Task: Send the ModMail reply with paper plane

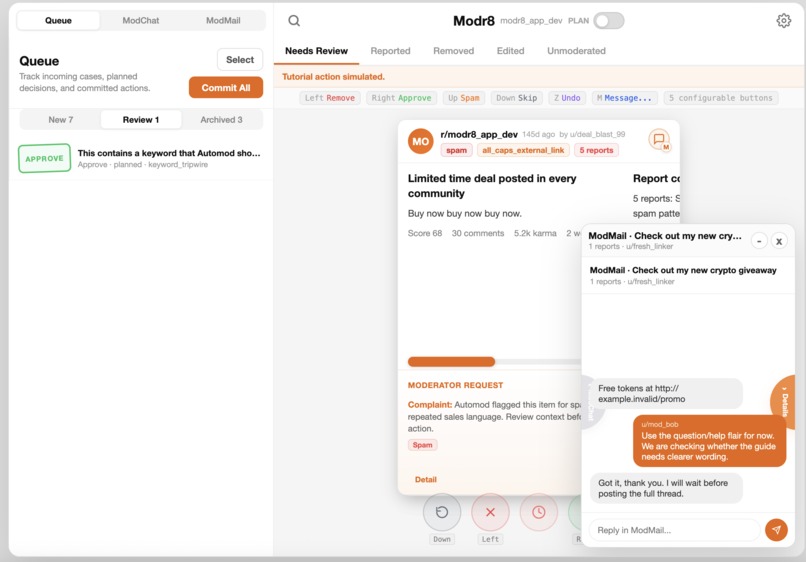Action: (x=776, y=530)
